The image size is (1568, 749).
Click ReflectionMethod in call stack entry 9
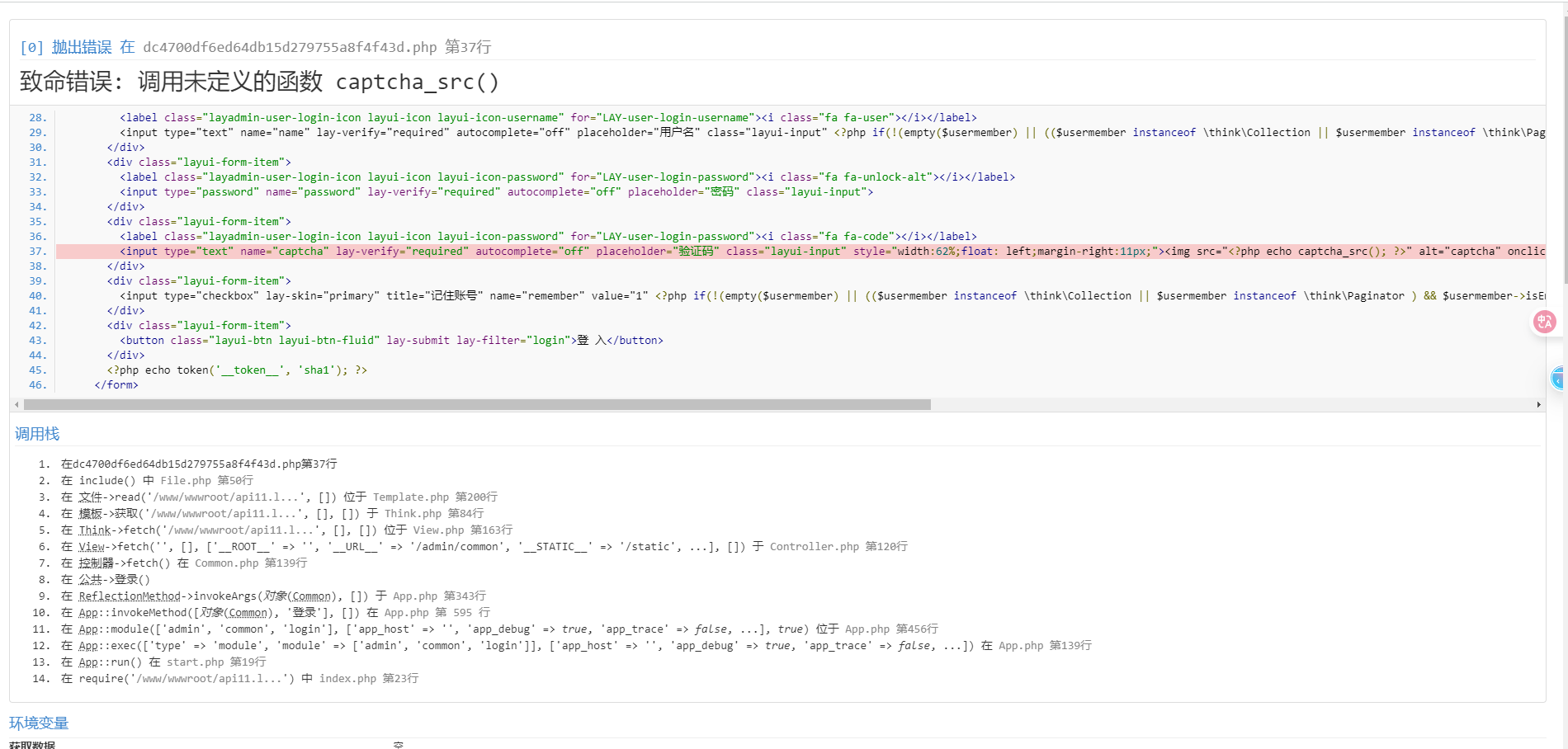(x=130, y=596)
